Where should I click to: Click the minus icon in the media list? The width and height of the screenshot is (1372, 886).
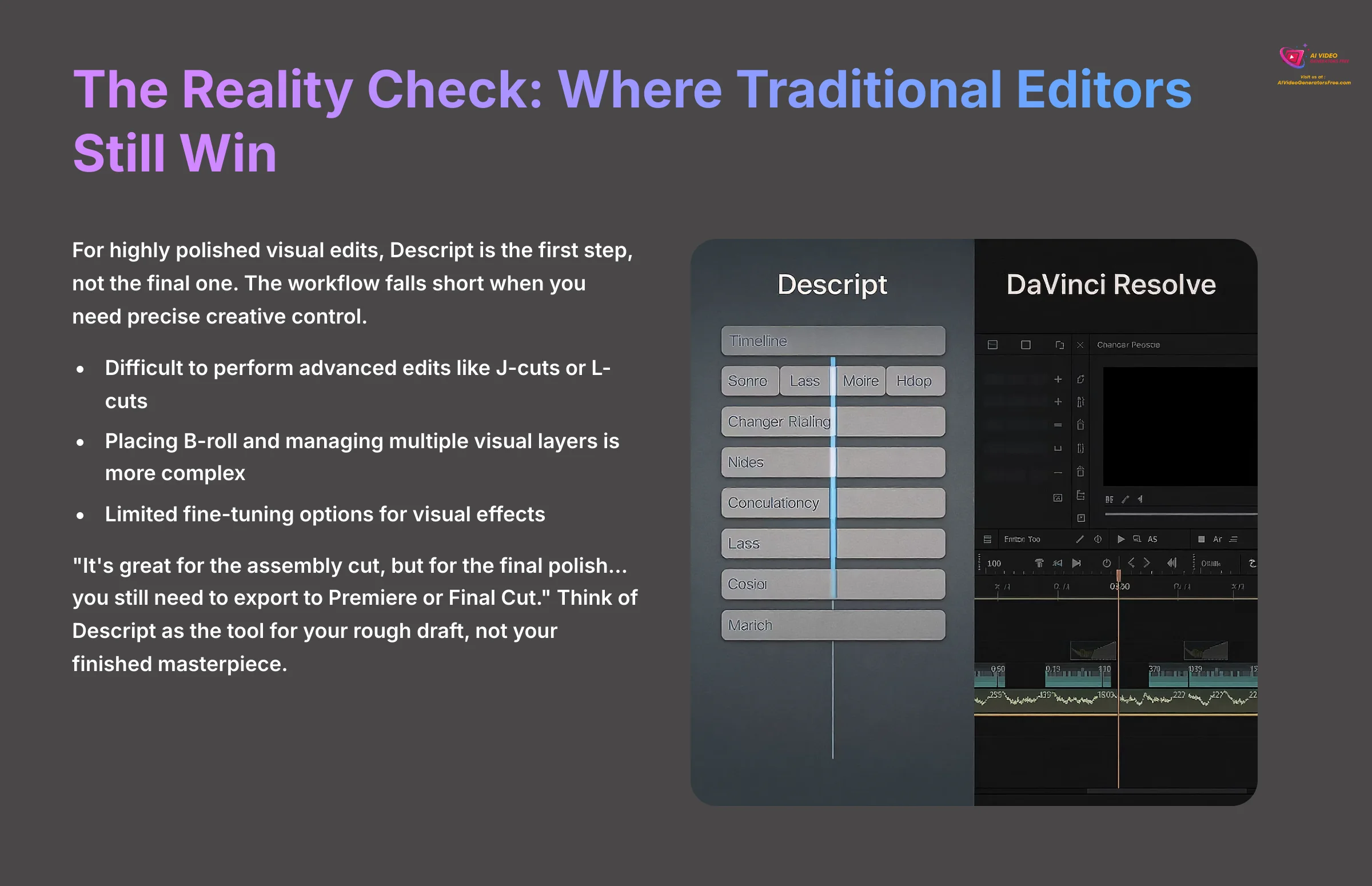coord(1058,472)
